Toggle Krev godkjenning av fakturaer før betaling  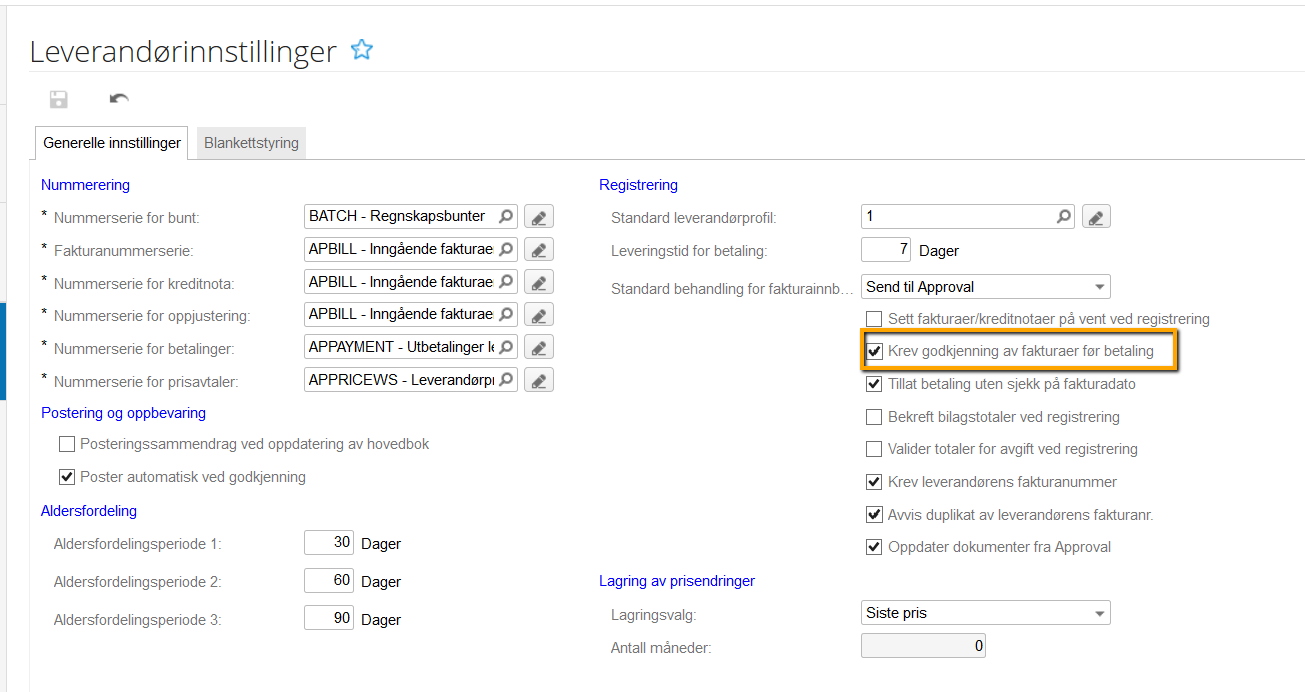tap(875, 352)
